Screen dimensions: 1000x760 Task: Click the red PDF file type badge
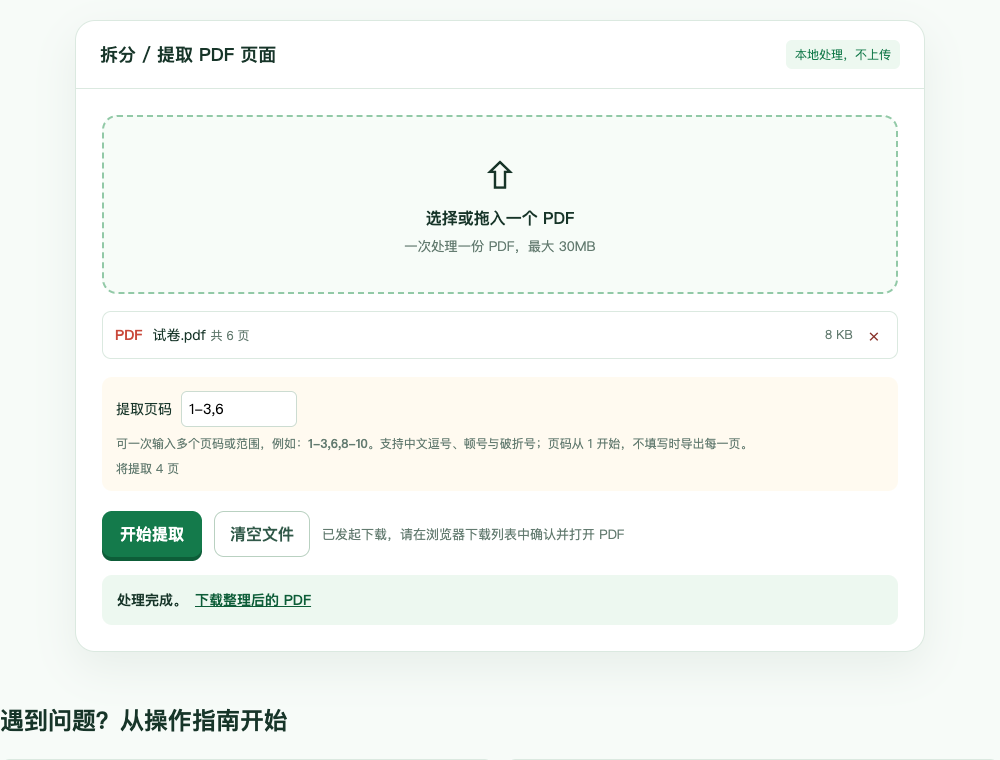coord(128,335)
